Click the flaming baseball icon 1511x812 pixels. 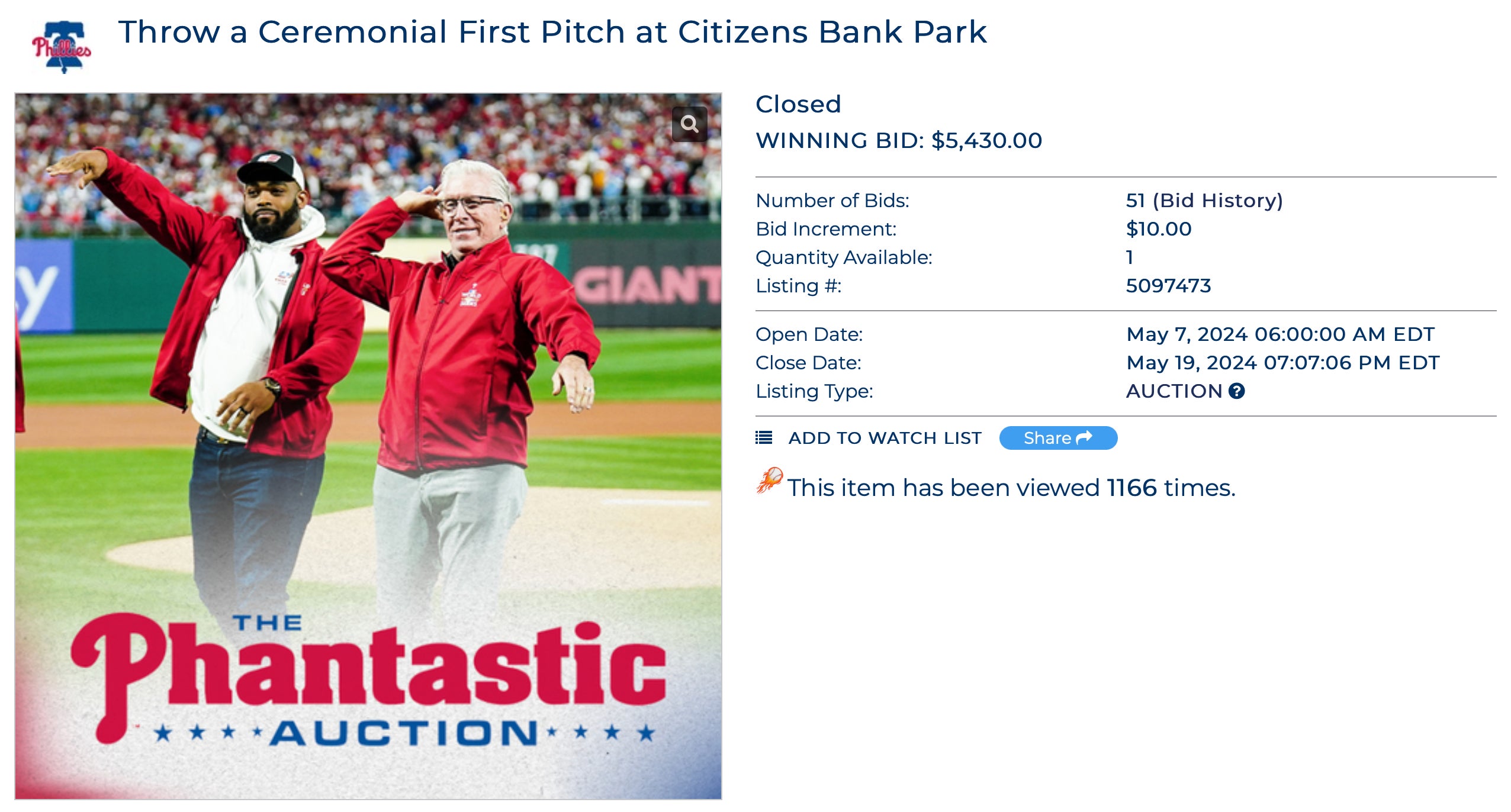click(769, 481)
